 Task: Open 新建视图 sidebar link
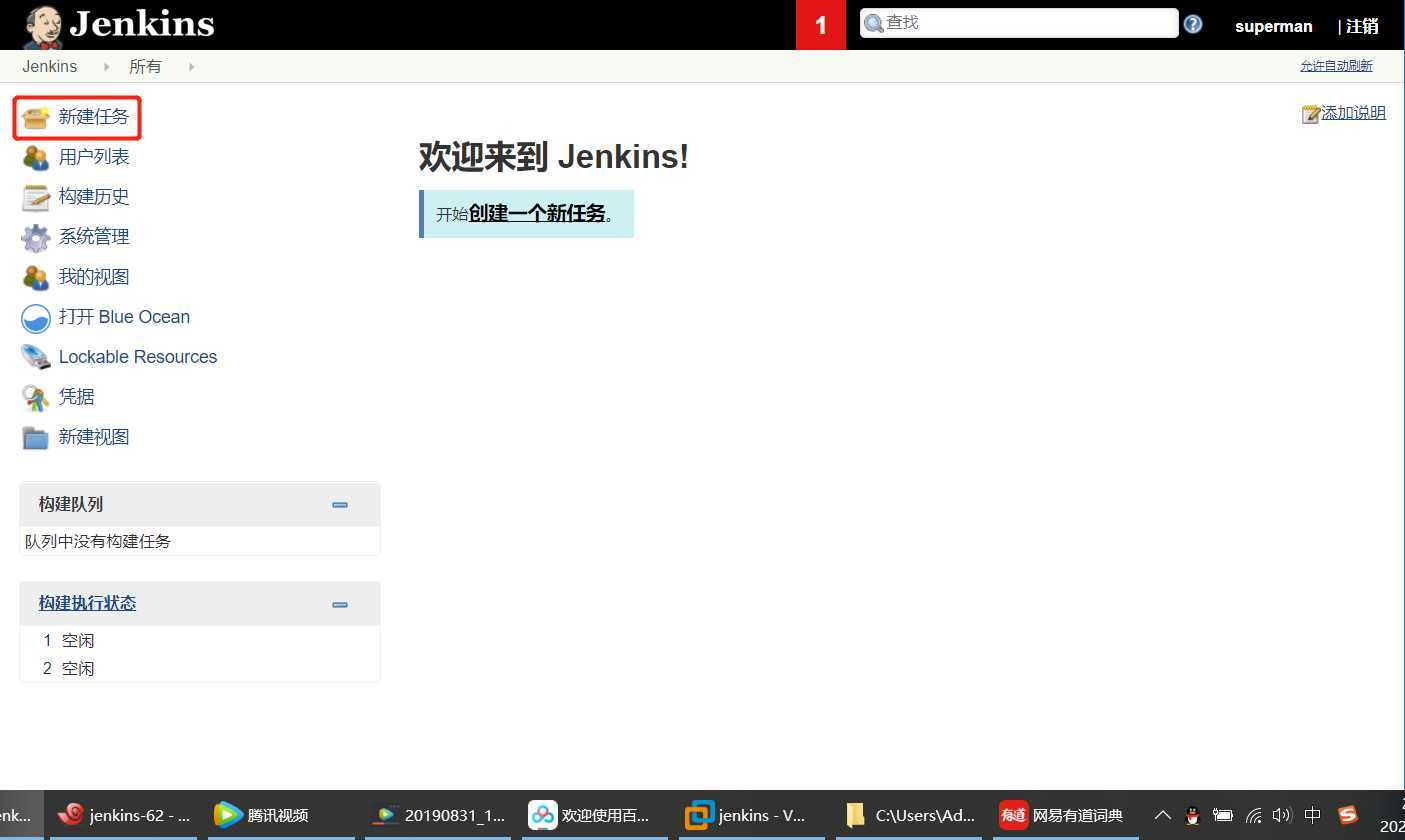point(94,437)
